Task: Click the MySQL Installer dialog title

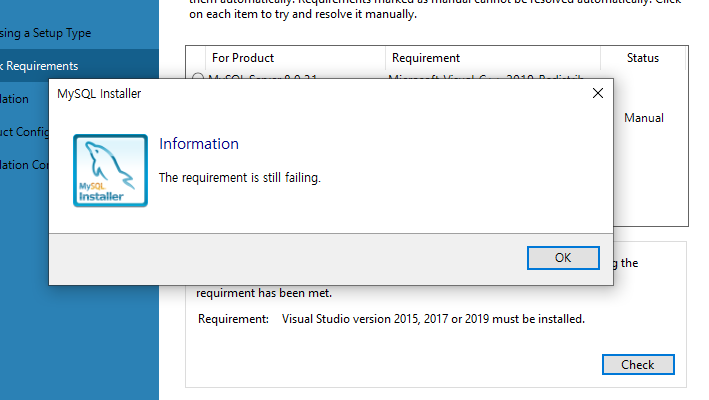Action: tap(99, 94)
